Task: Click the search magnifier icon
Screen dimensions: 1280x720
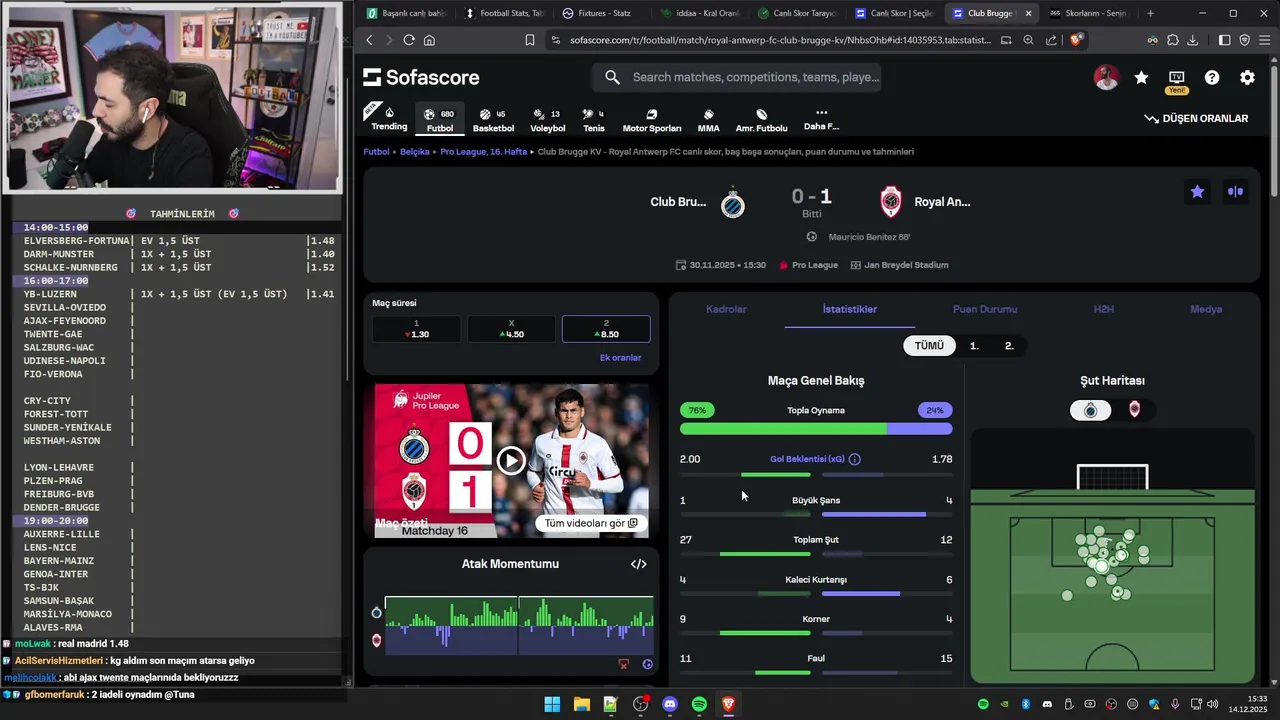Action: [612, 77]
